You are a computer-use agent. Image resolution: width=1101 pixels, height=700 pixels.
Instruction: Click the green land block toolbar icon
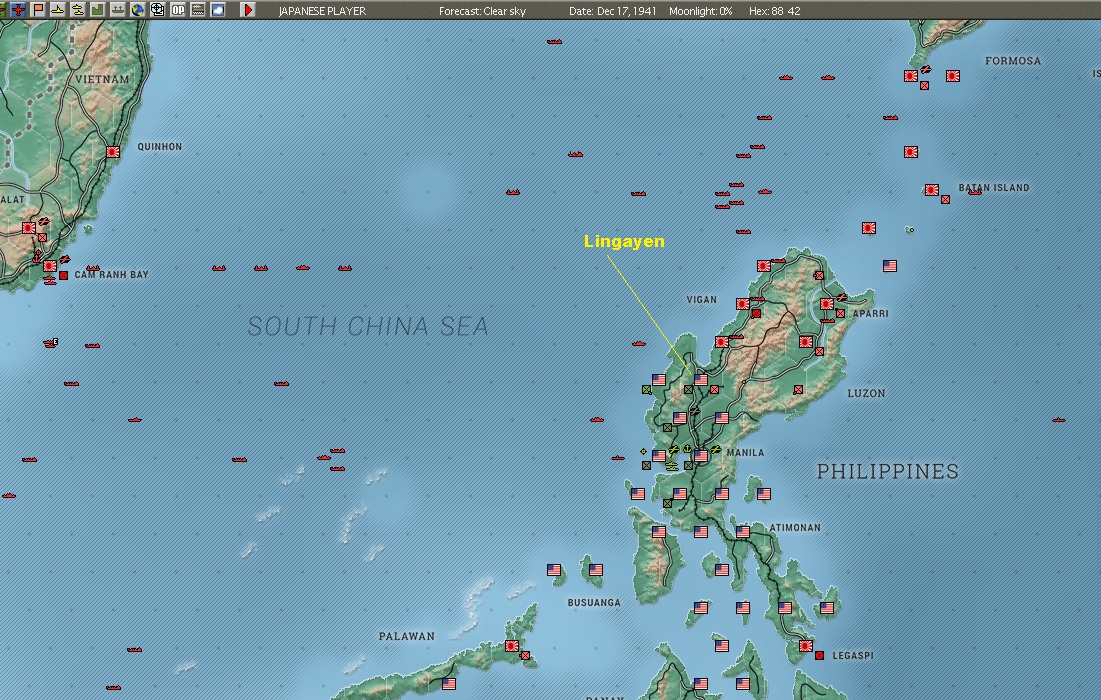point(97,10)
